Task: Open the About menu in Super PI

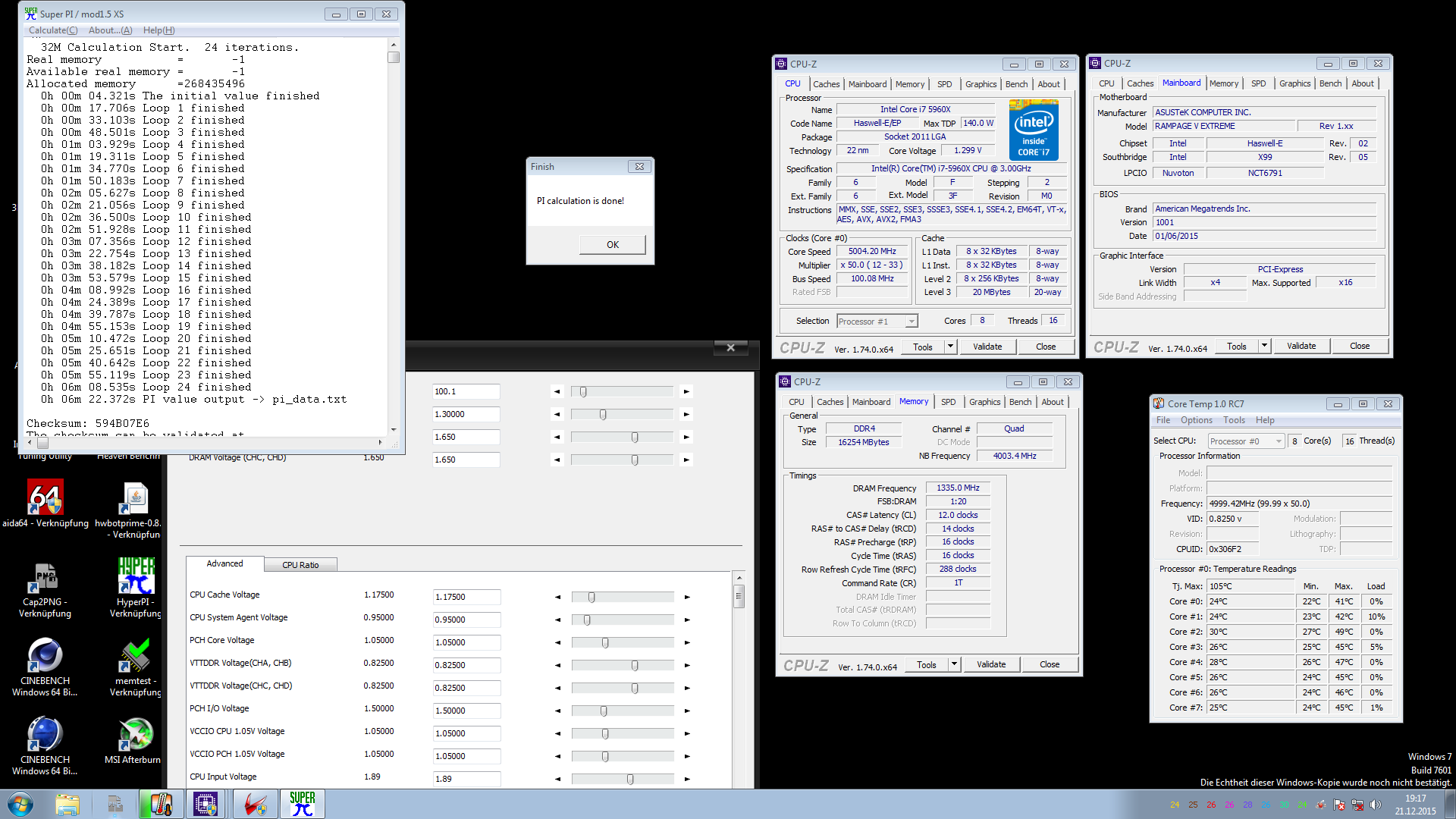Action: click(110, 30)
